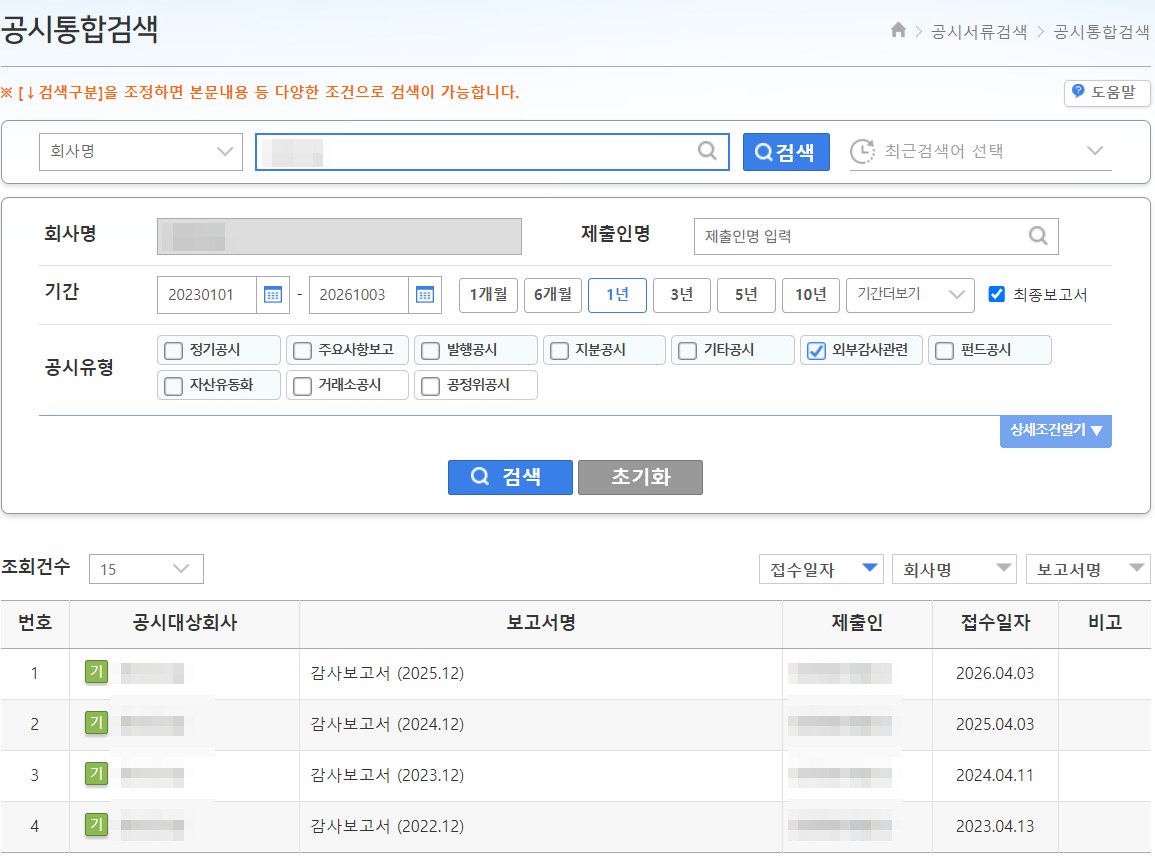This screenshot has height=867, width=1155.
Task: Open the 기간더보기 dropdown
Action: click(910, 295)
